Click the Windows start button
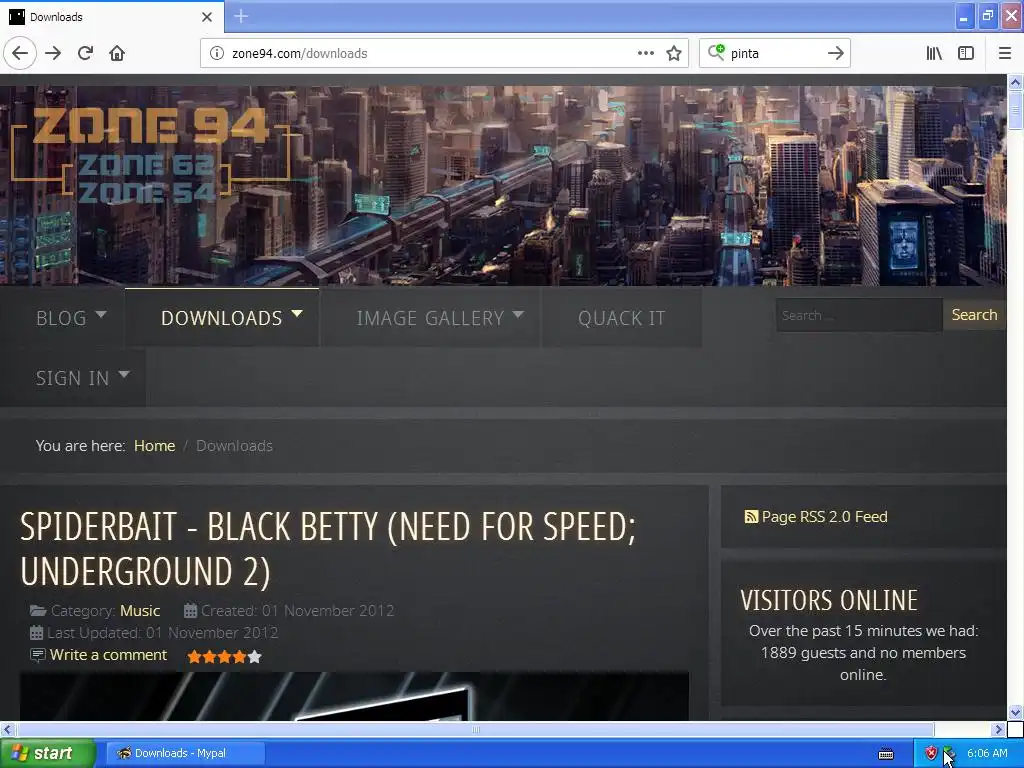Screen dimensions: 1024x768 (48, 753)
